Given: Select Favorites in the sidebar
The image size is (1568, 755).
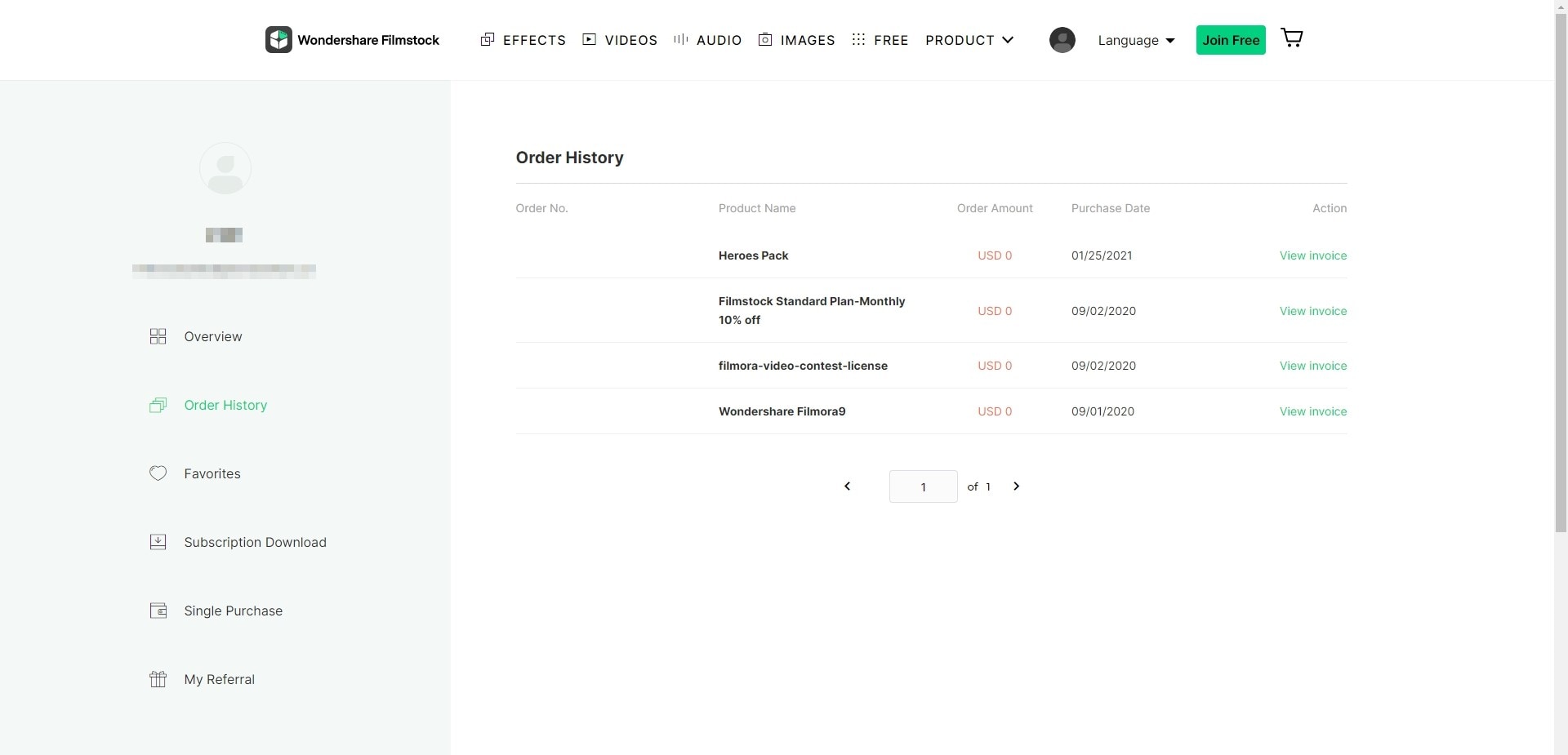Looking at the screenshot, I should pyautogui.click(x=212, y=473).
